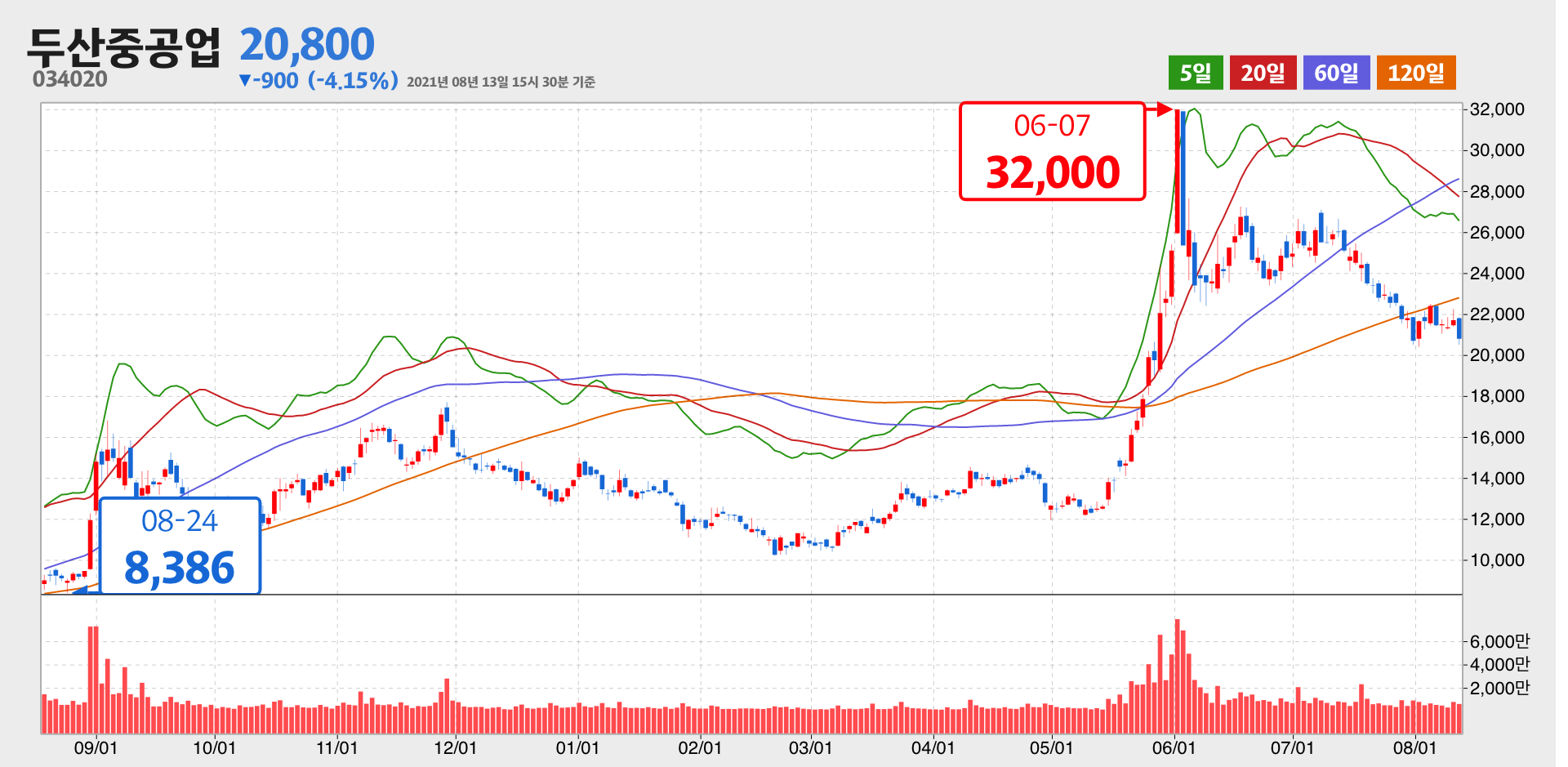Click the 04/01 date axis label
Viewport: 1568px width, 767px height.
pos(933,747)
